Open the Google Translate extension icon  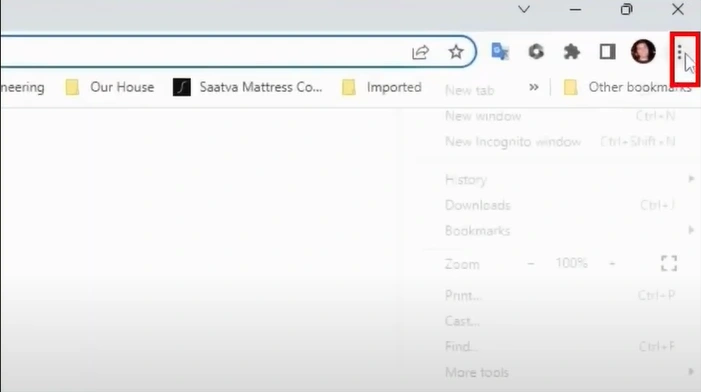(x=500, y=51)
